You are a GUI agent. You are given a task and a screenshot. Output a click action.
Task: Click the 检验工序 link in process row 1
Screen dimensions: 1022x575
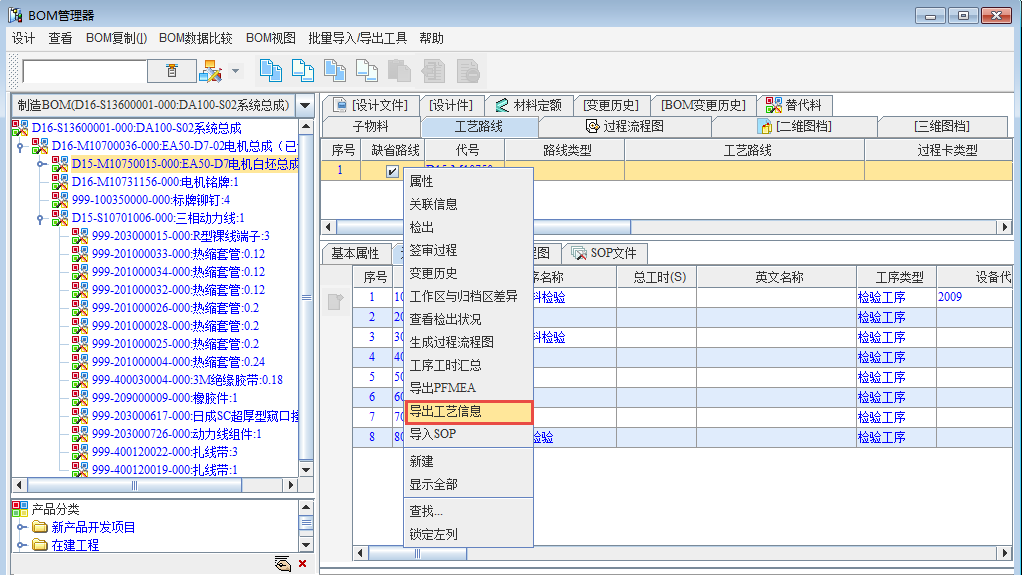tap(881, 297)
